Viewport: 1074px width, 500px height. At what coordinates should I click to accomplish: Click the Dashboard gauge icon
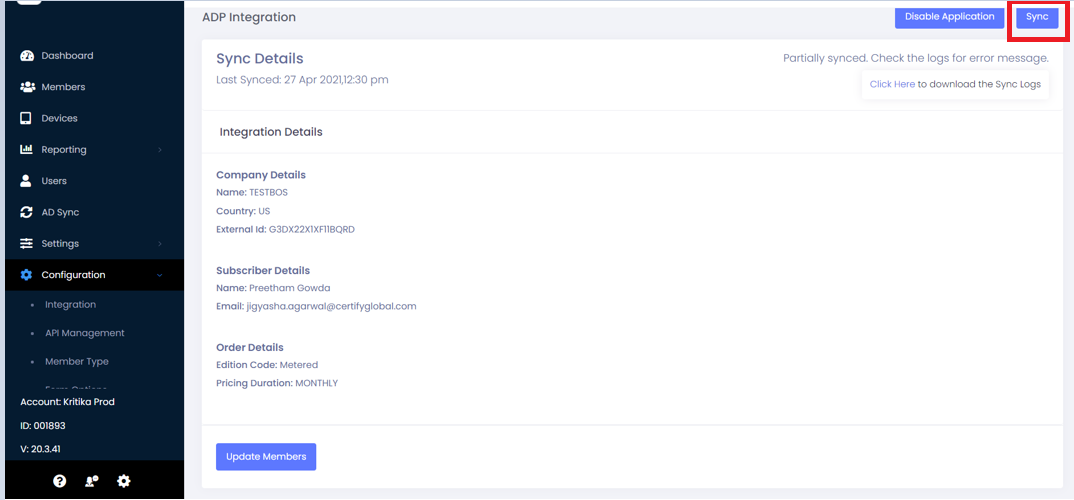click(27, 55)
